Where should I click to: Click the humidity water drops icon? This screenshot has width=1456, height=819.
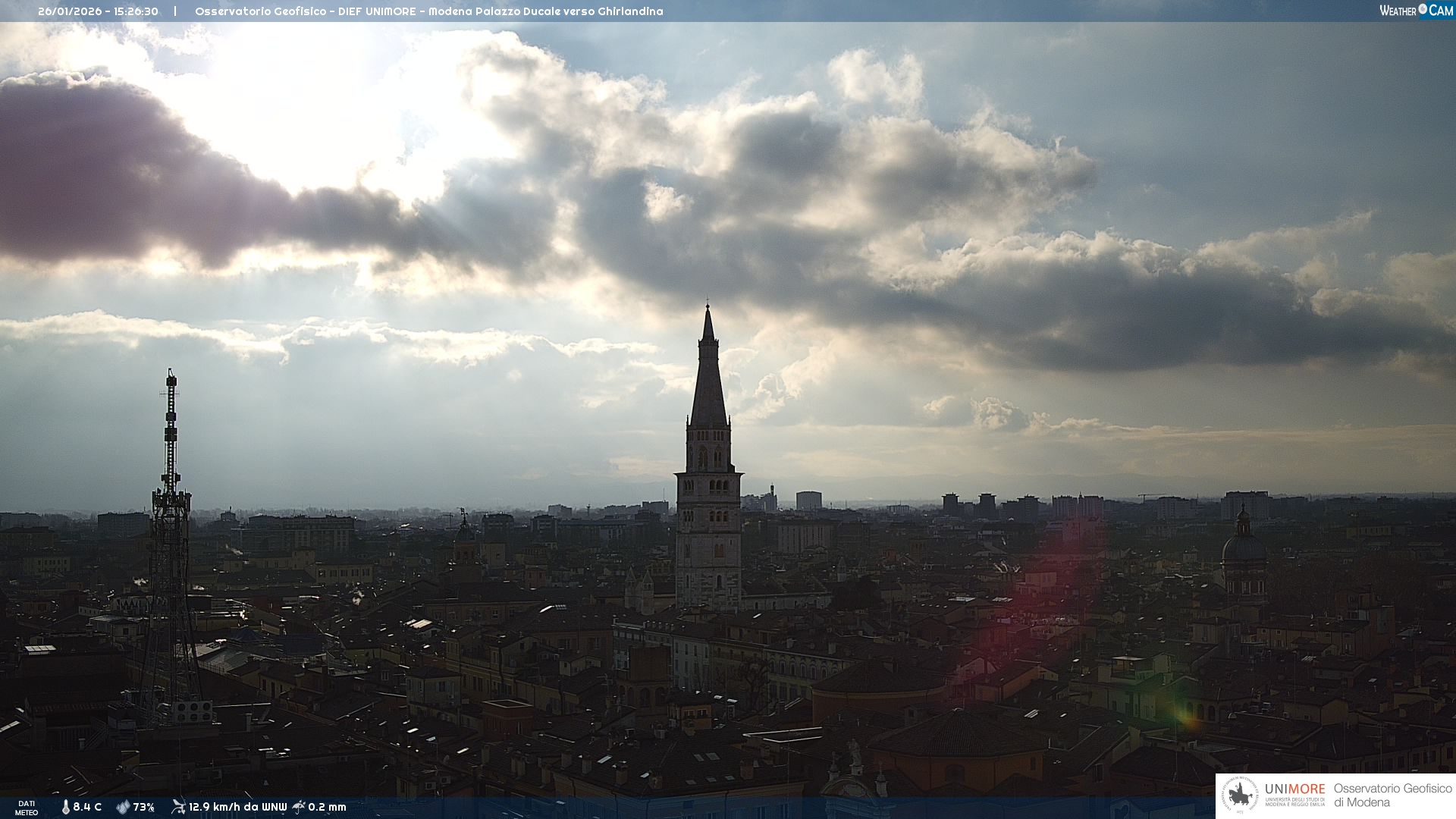point(123,807)
